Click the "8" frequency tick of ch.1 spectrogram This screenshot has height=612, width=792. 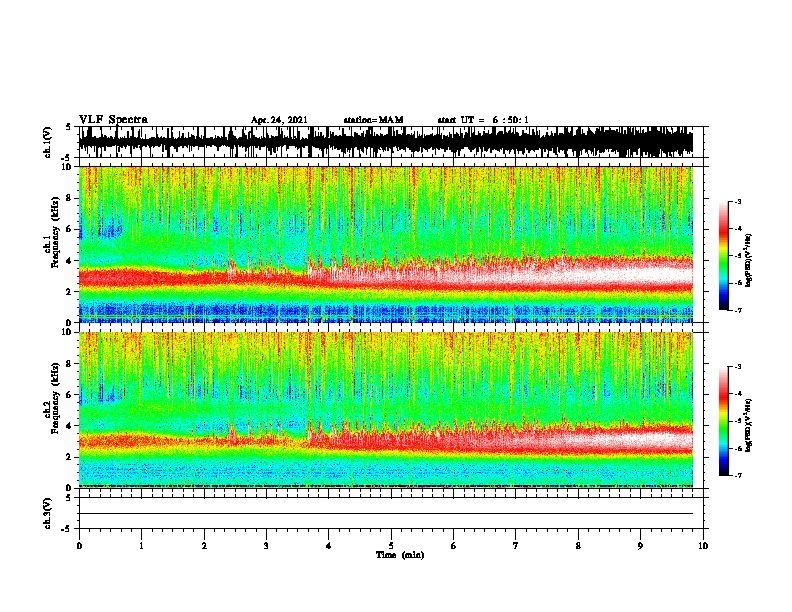[69, 198]
